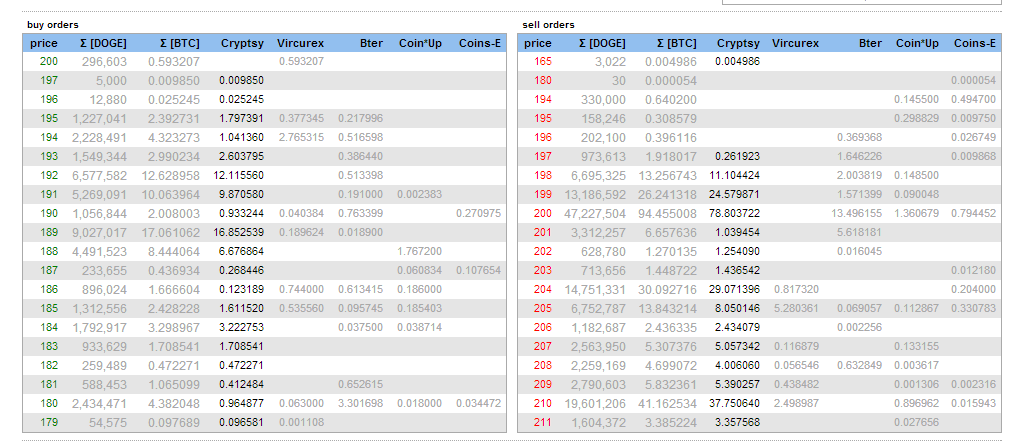Click BTC total 94.455008
The image size is (1022, 446).
pos(667,214)
